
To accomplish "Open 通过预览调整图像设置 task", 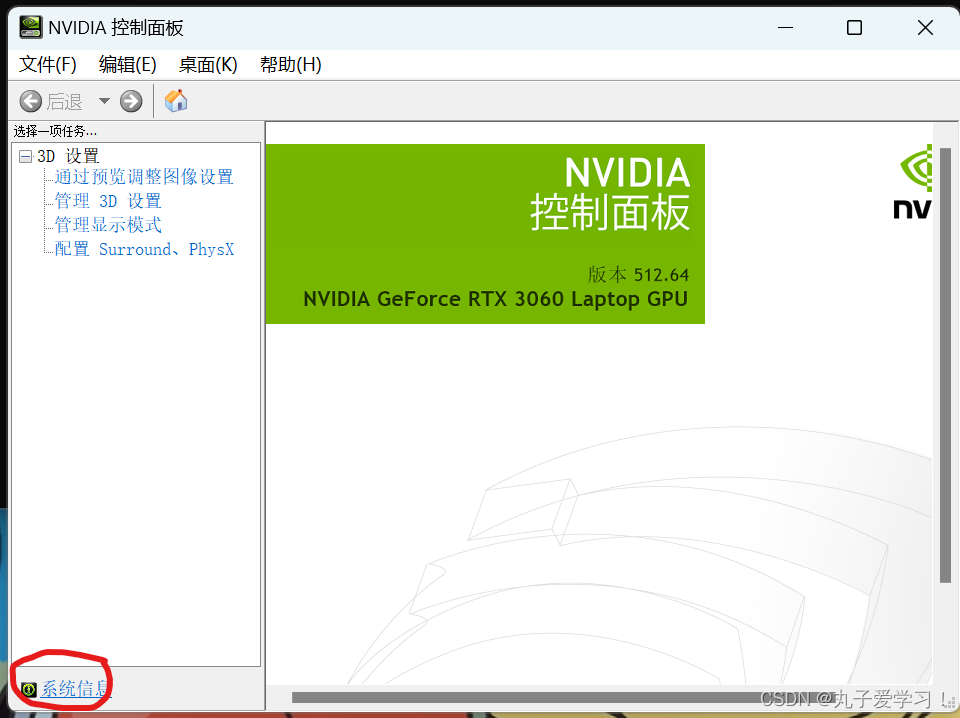I will 144,177.
